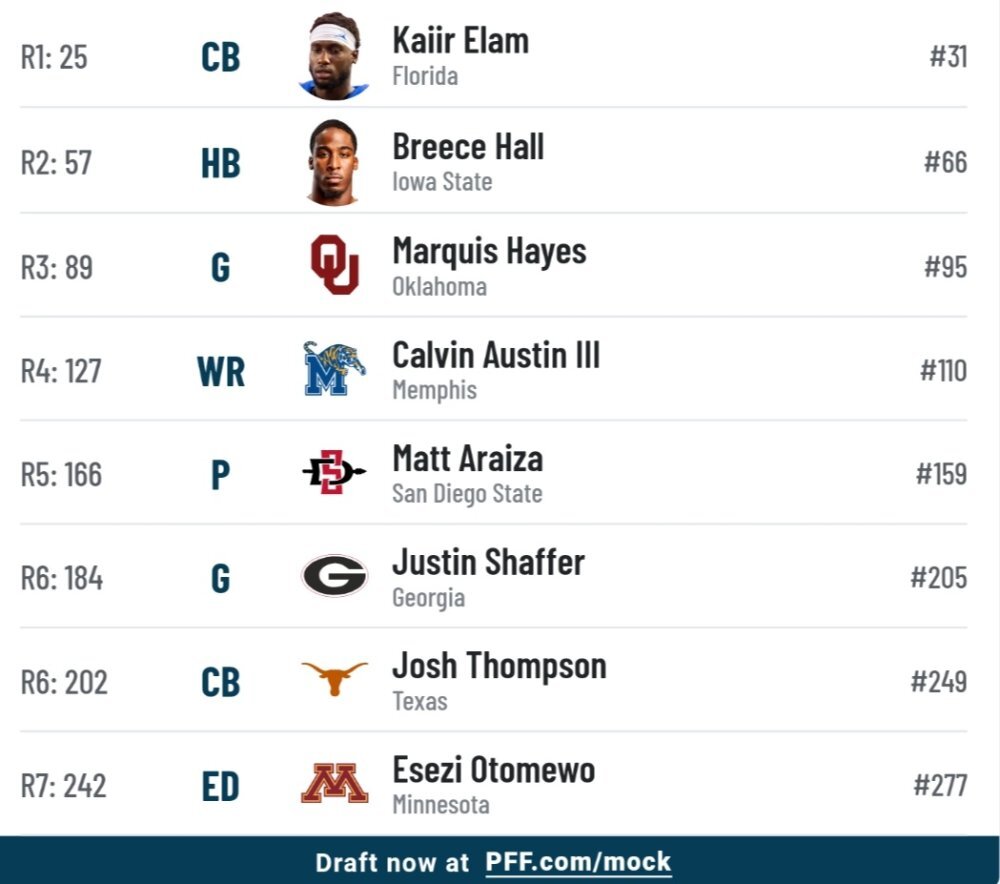The width and height of the screenshot is (1000, 884).
Task: Click the R1: 25 pick label
Action: (x=54, y=57)
